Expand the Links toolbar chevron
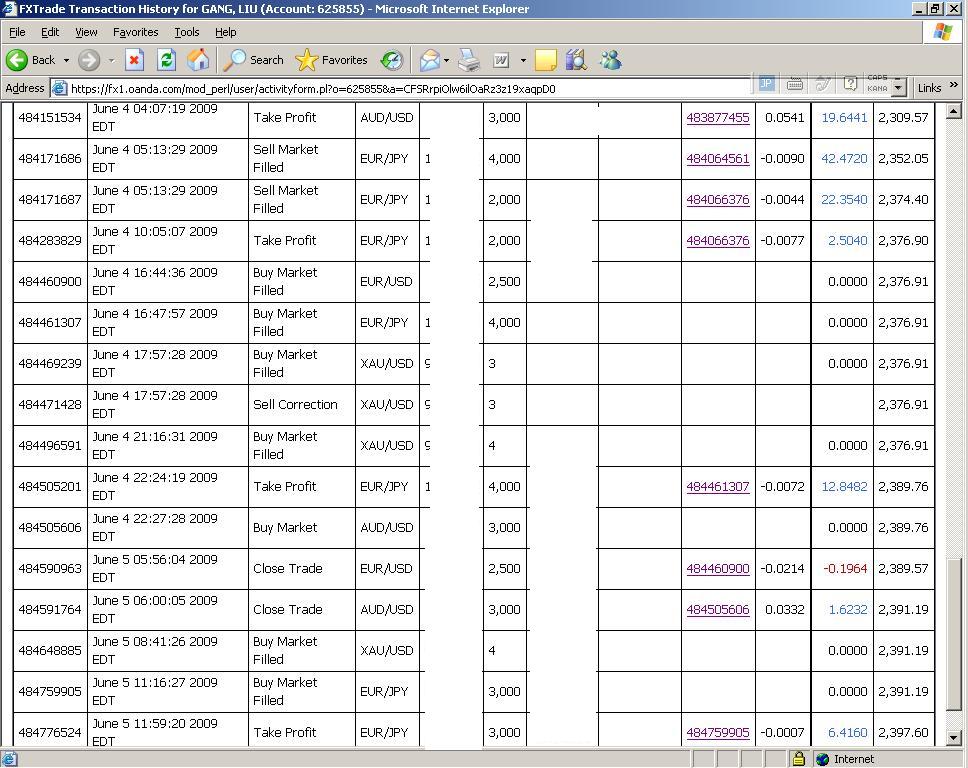Image resolution: width=968 pixels, height=768 pixels. tap(954, 85)
